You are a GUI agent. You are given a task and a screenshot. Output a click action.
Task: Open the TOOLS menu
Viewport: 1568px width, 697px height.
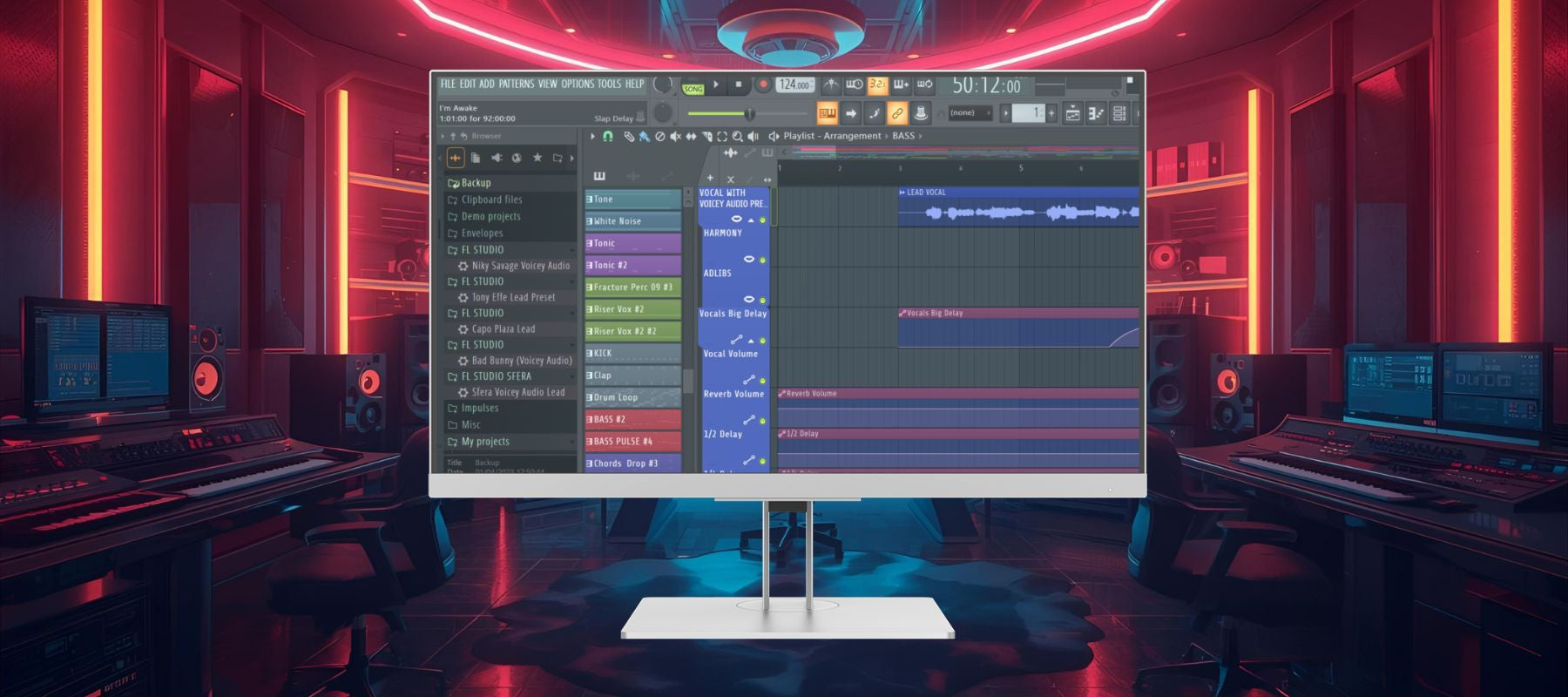point(609,85)
